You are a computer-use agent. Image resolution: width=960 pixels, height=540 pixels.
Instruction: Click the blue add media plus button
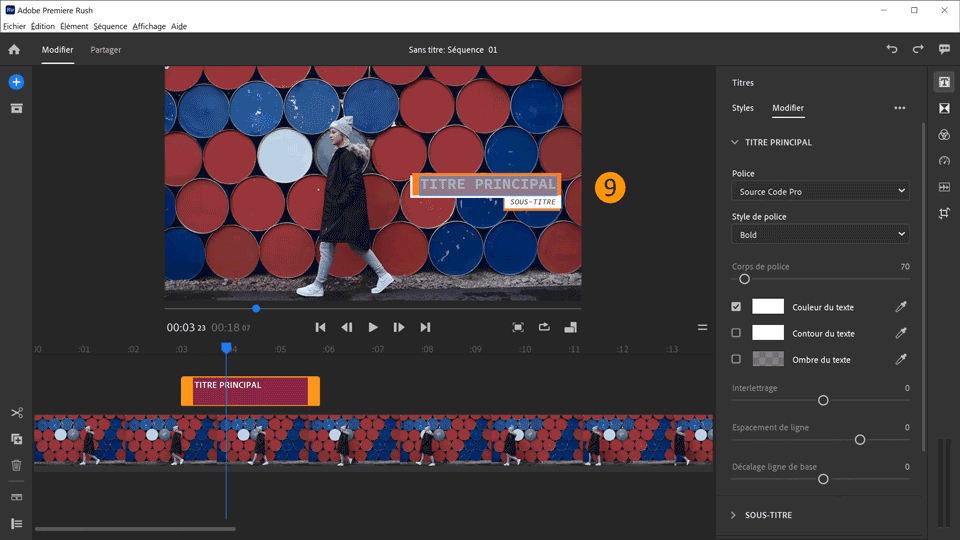point(16,82)
